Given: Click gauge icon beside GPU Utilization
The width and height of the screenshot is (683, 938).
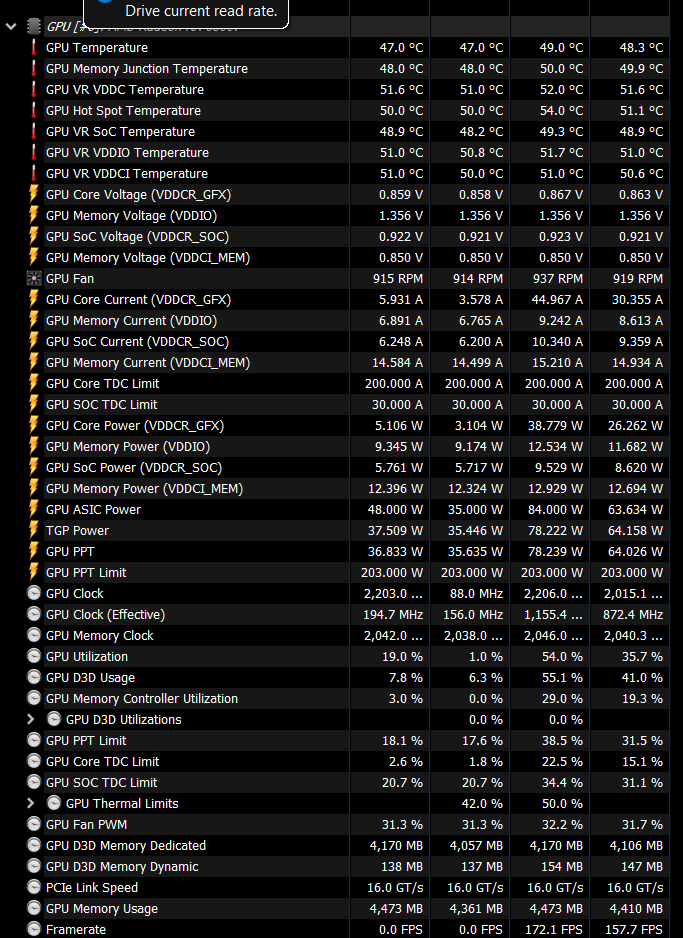Looking at the screenshot, I should [x=34, y=656].
